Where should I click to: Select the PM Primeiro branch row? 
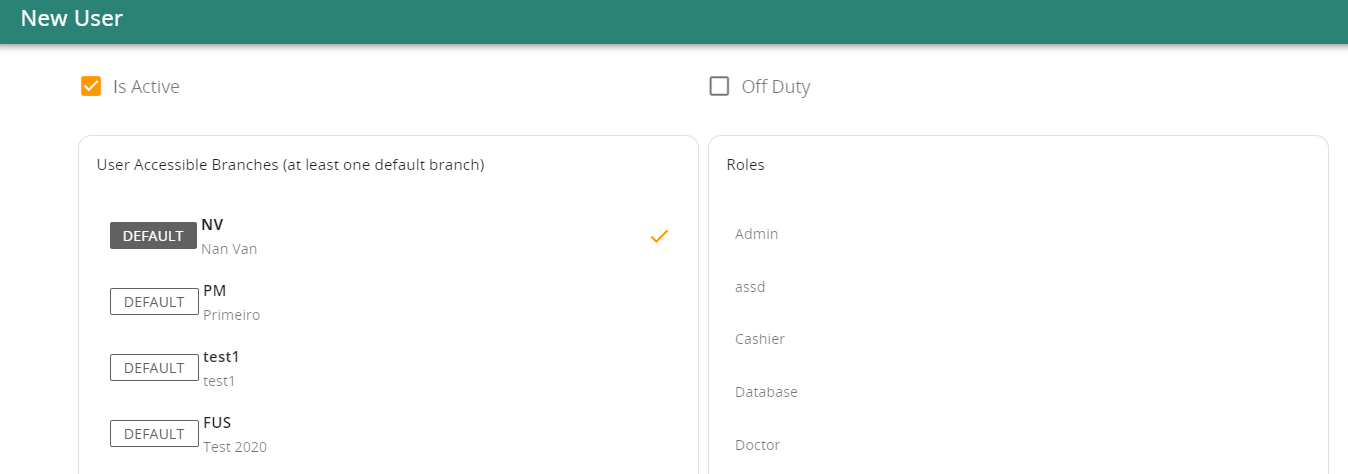[x=388, y=302]
